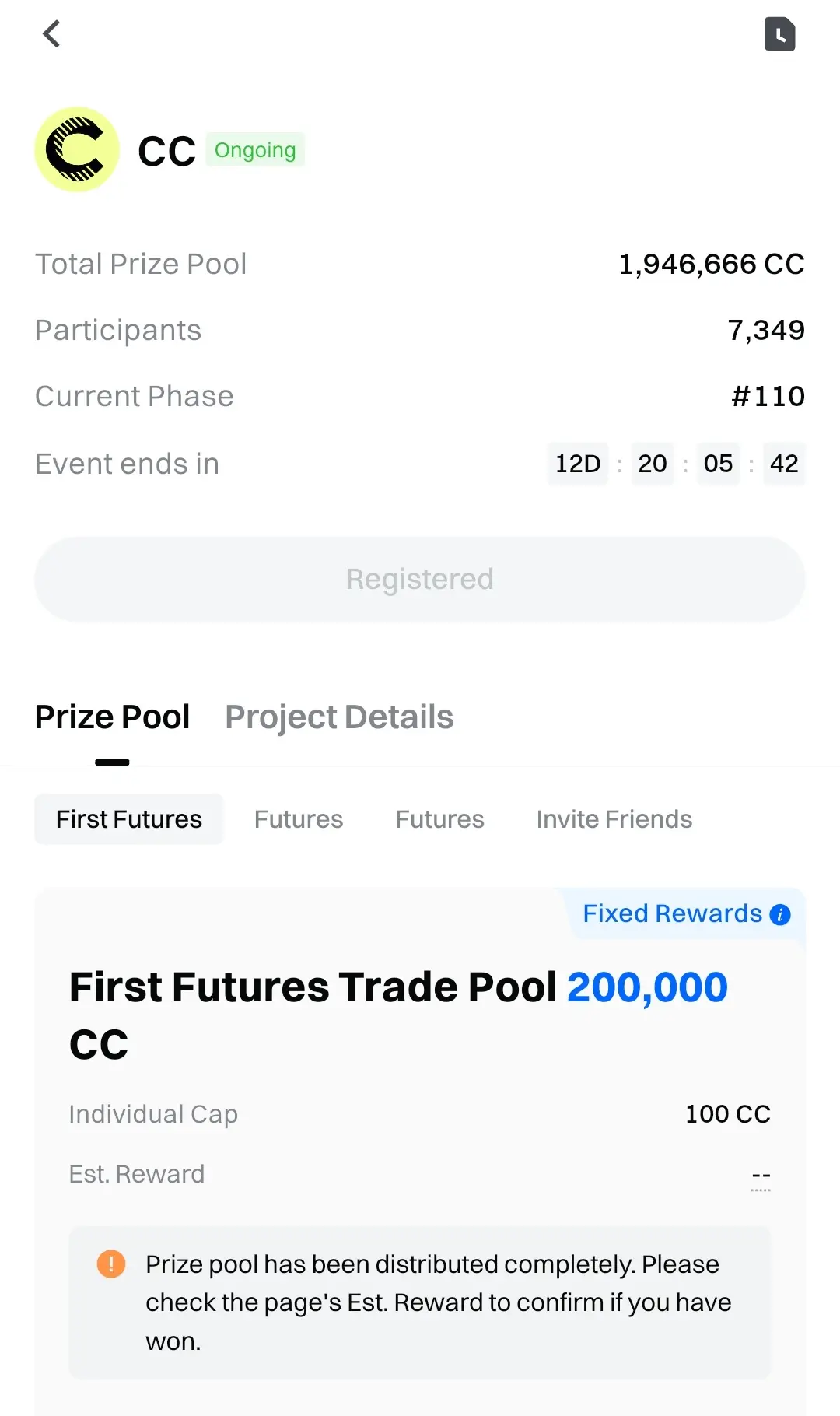This screenshot has height=1416, width=840.
Task: Tap the 12D countdown box
Action: tap(578, 464)
